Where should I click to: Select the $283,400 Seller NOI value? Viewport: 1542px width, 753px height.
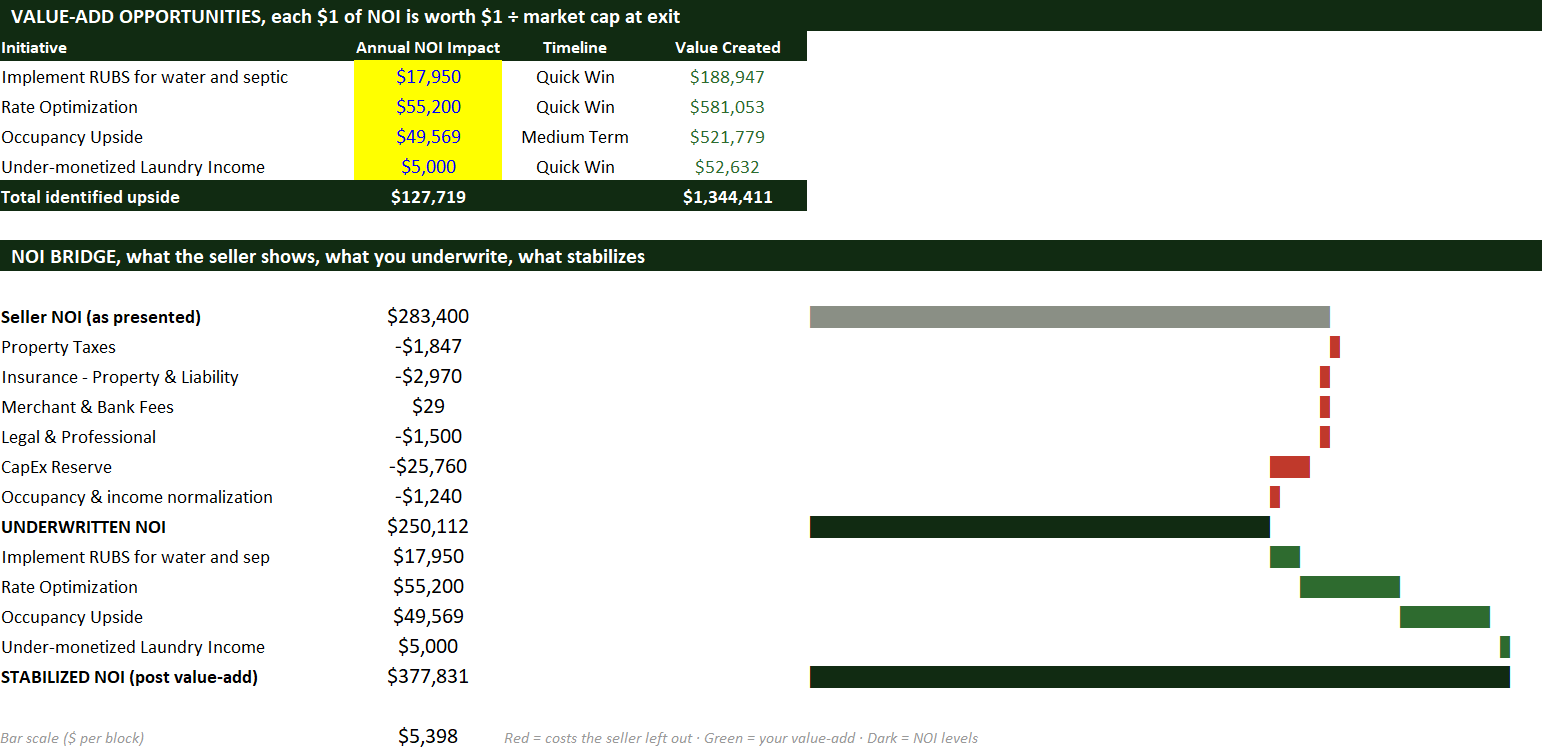coord(428,317)
